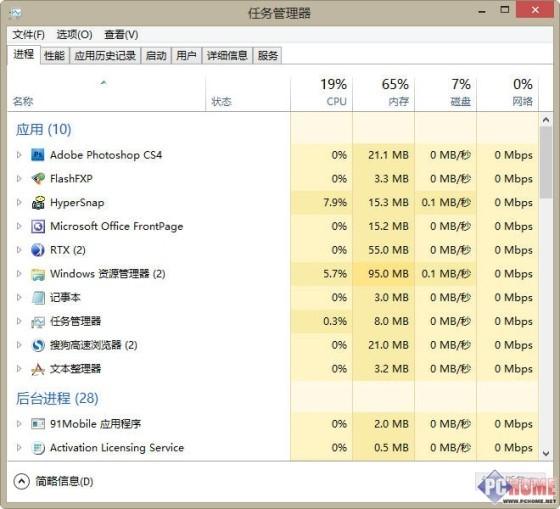Expand the 搜狗高速浏览器 (2) group
Screen dimensions: 560x509
pyautogui.click(x=19, y=345)
